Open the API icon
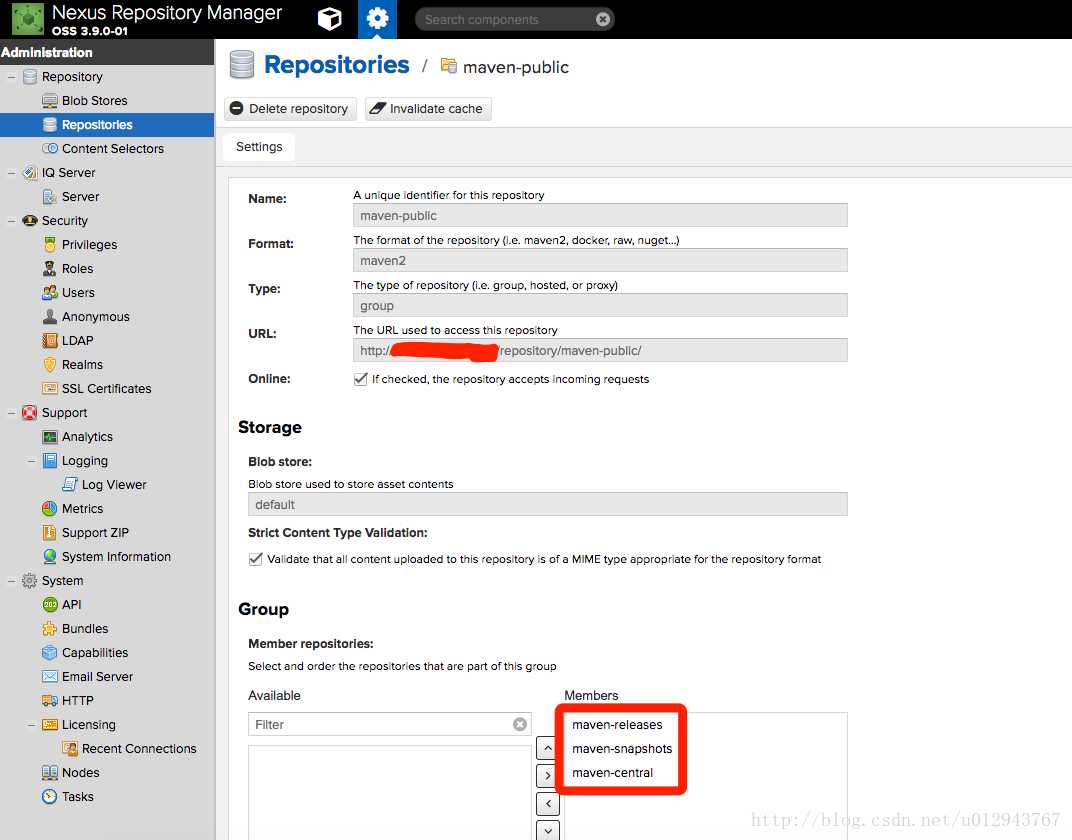Screen dimensions: 1072x840 pyautogui.click(x=49, y=604)
